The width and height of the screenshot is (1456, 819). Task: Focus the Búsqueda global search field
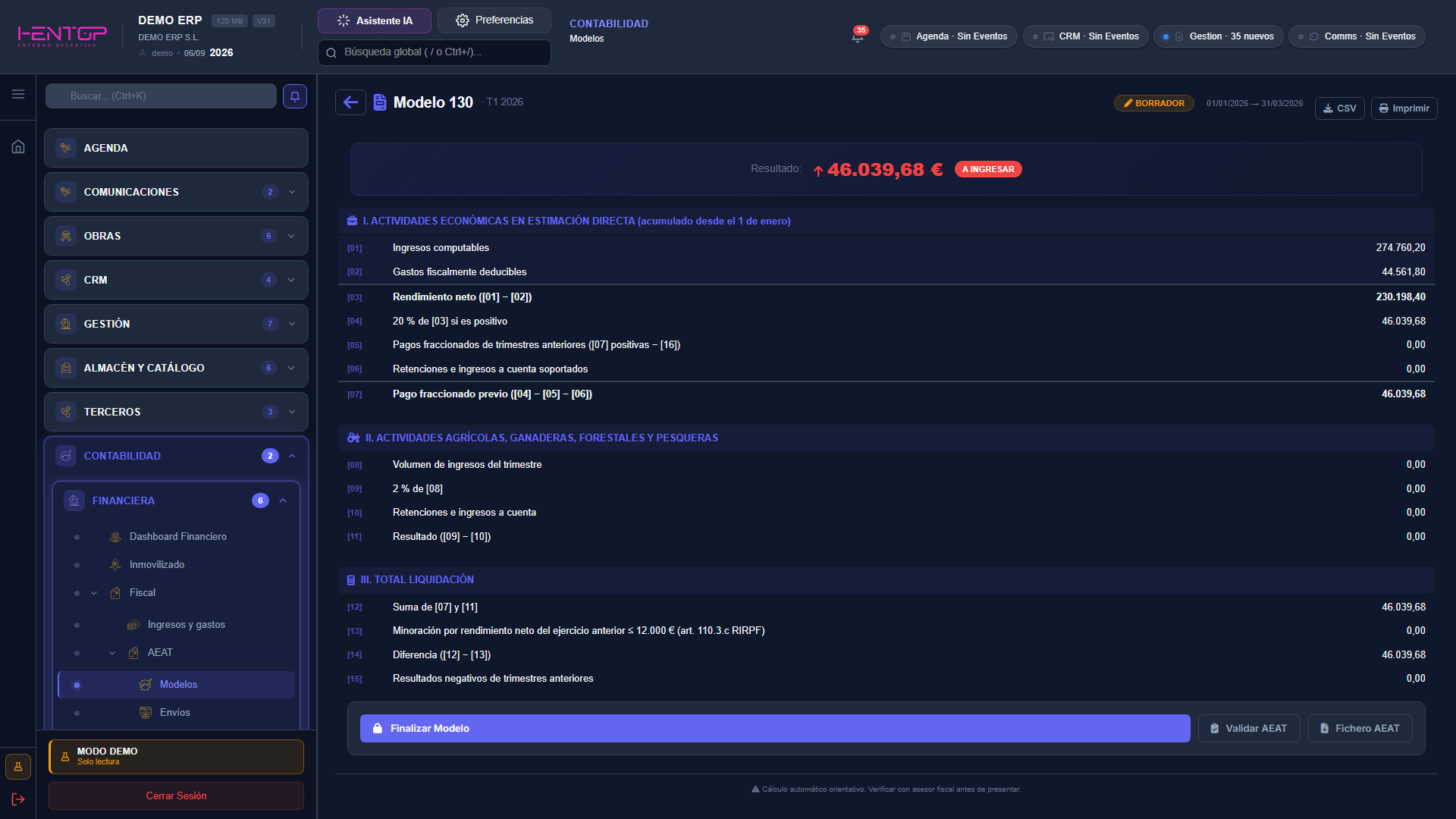(435, 52)
